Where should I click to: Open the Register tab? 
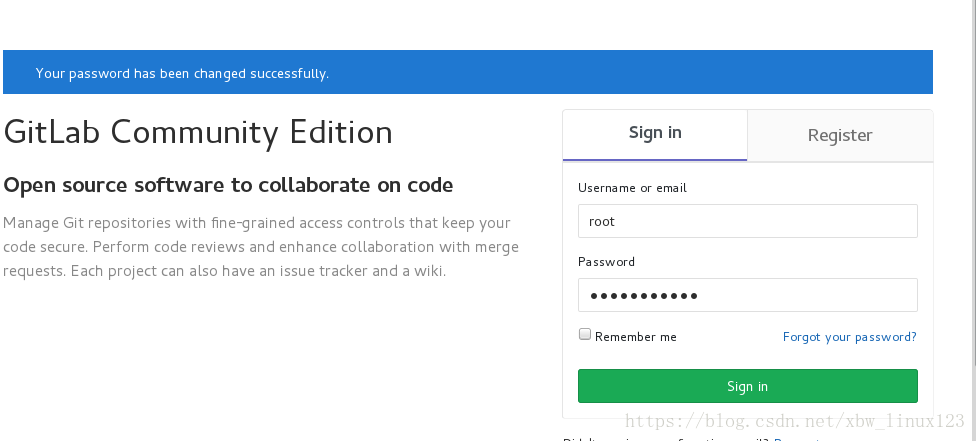pyautogui.click(x=840, y=135)
